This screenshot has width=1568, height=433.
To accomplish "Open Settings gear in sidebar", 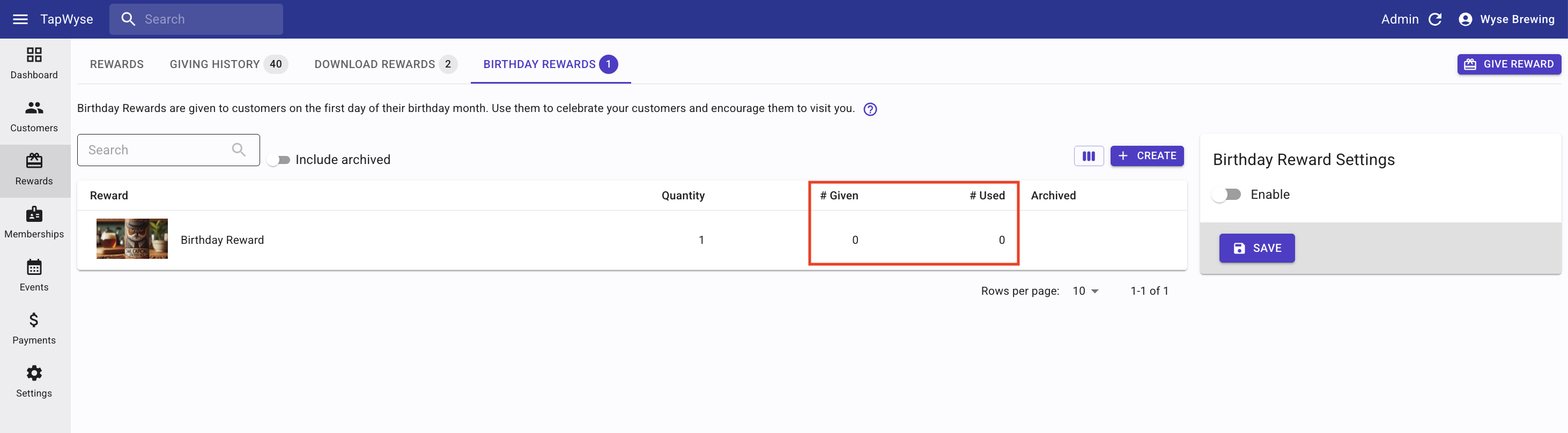I will tap(34, 382).
